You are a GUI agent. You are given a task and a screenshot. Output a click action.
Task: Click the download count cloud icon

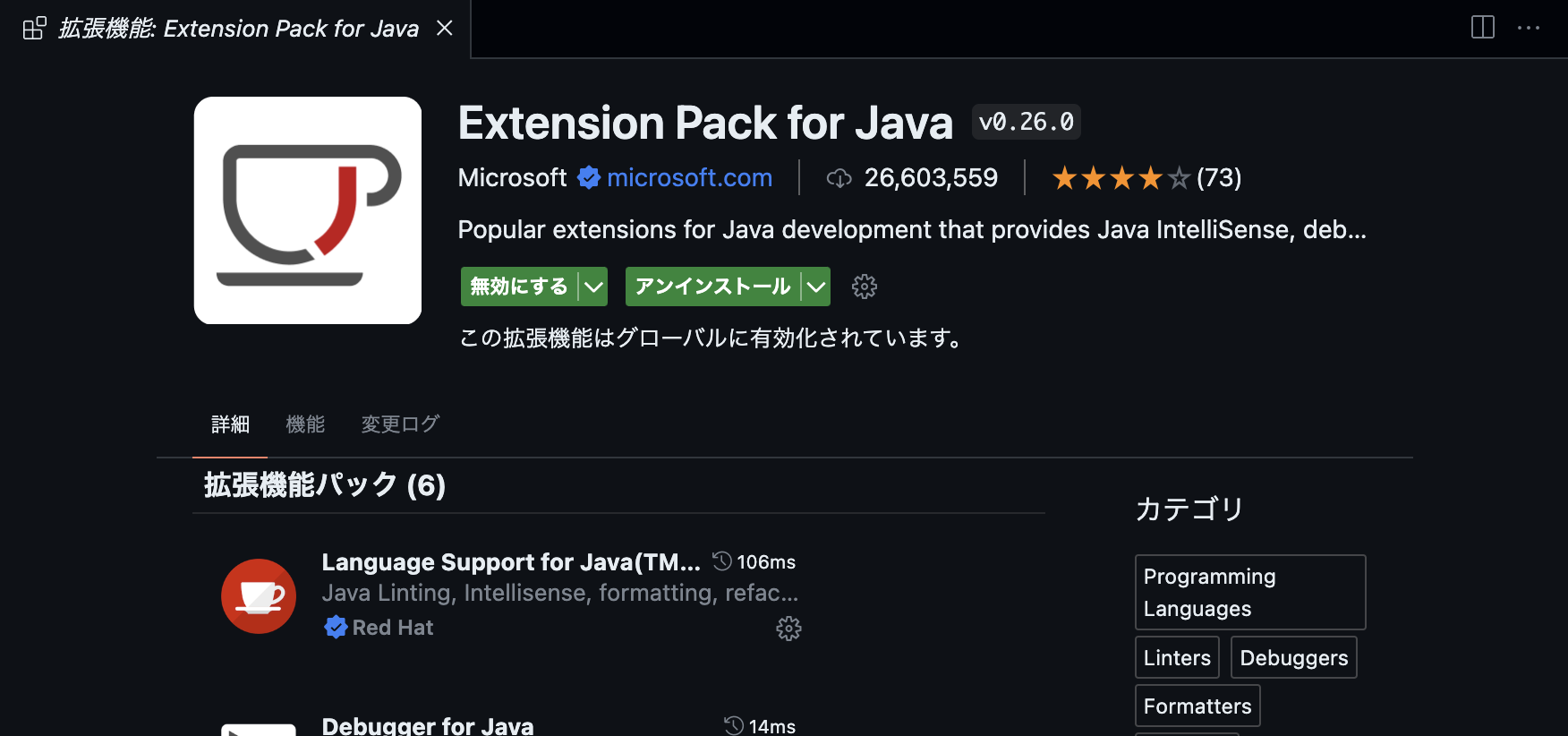pyautogui.click(x=839, y=177)
